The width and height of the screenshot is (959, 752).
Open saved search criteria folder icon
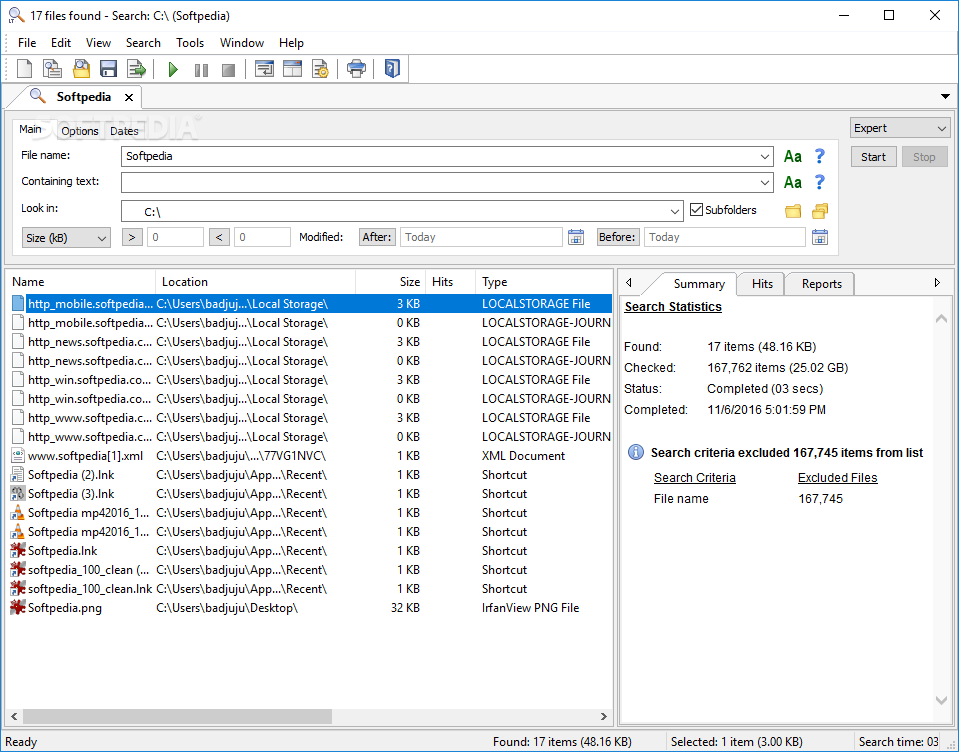(x=81, y=68)
